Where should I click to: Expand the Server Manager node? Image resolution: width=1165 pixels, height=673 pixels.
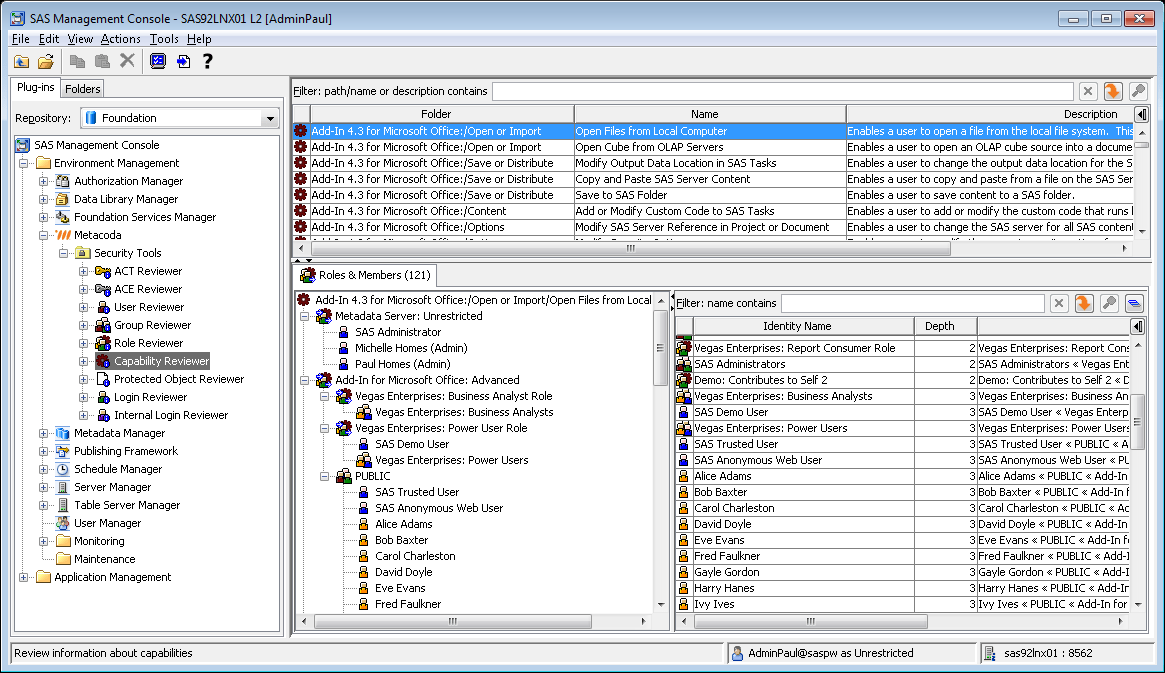click(43, 487)
